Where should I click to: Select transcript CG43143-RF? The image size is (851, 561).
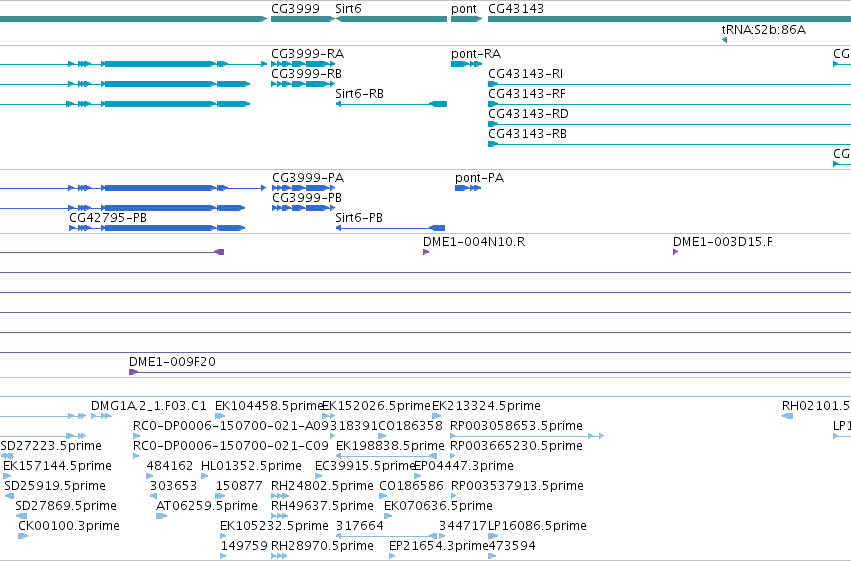527,94
